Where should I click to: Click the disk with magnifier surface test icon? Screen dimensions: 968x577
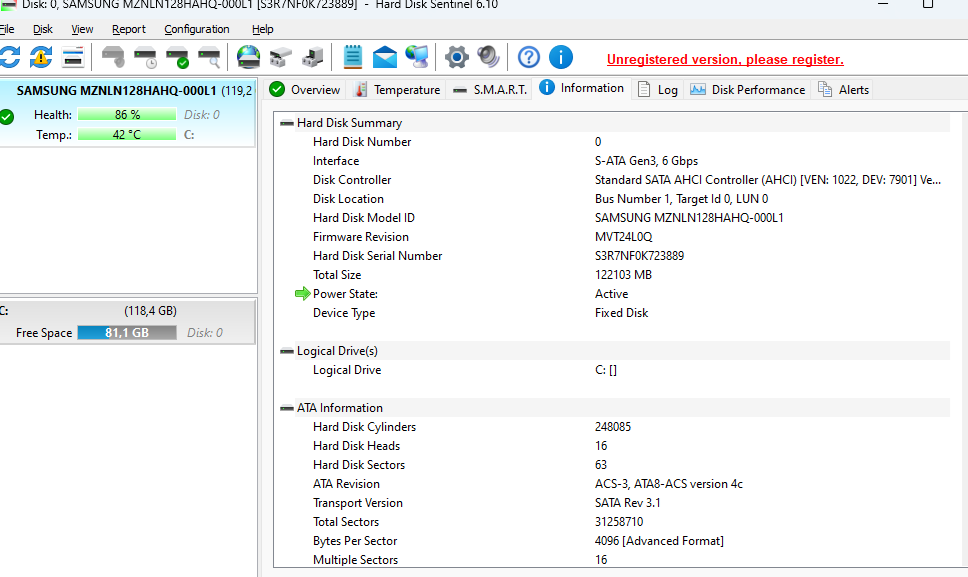point(208,57)
